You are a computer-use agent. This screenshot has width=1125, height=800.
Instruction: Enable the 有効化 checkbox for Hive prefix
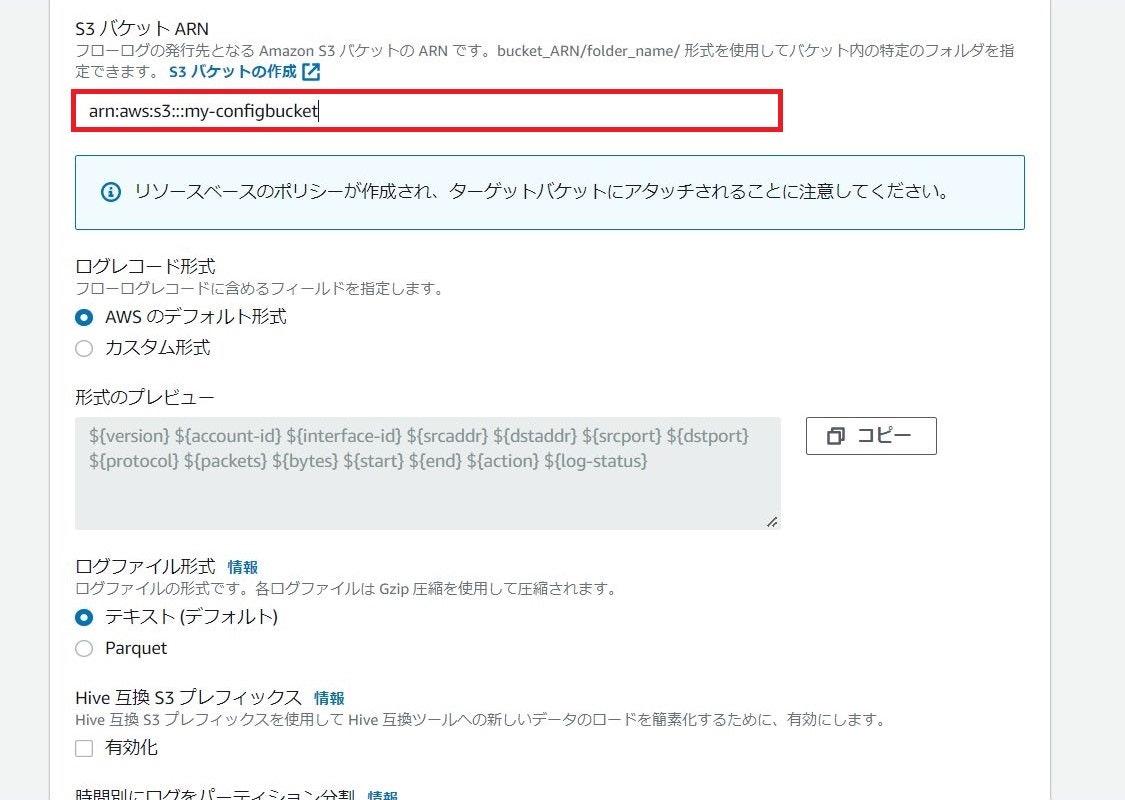(84, 748)
